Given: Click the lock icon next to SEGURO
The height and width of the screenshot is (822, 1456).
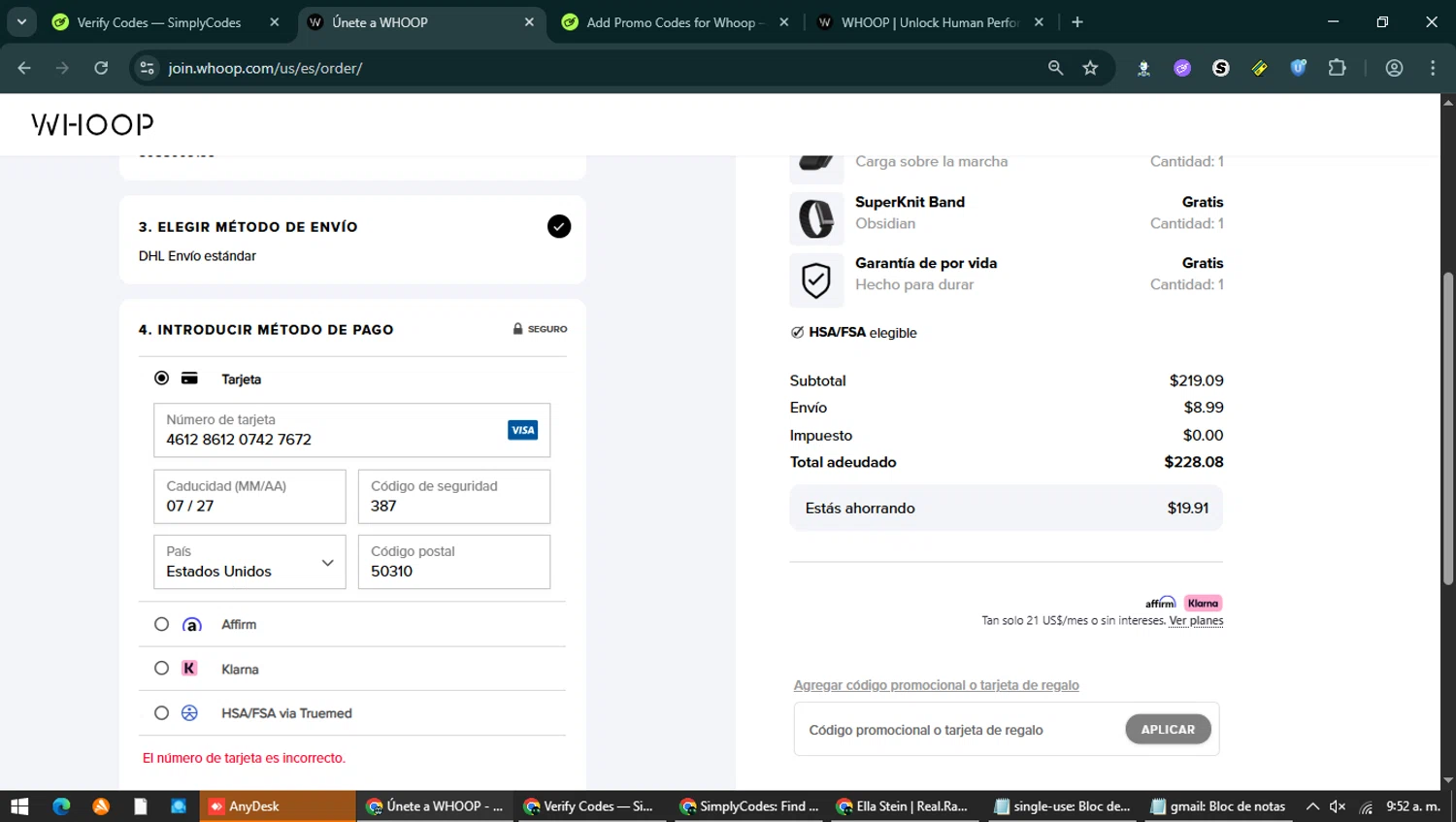Looking at the screenshot, I should coord(517,329).
